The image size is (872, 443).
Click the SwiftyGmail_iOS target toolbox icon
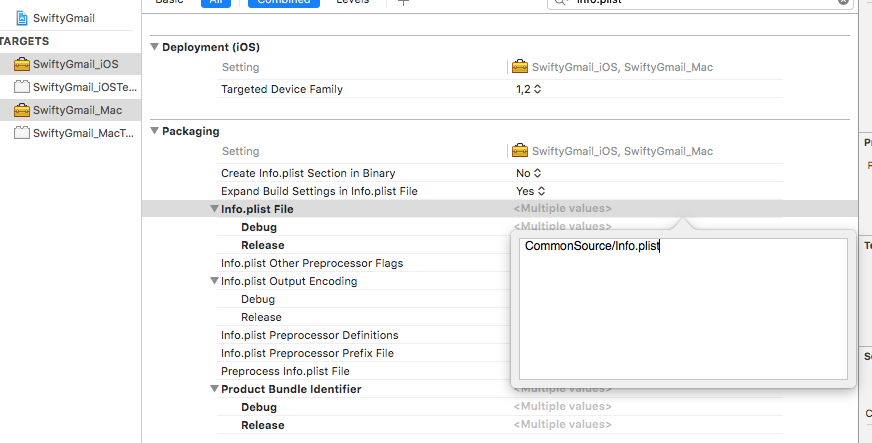point(22,64)
